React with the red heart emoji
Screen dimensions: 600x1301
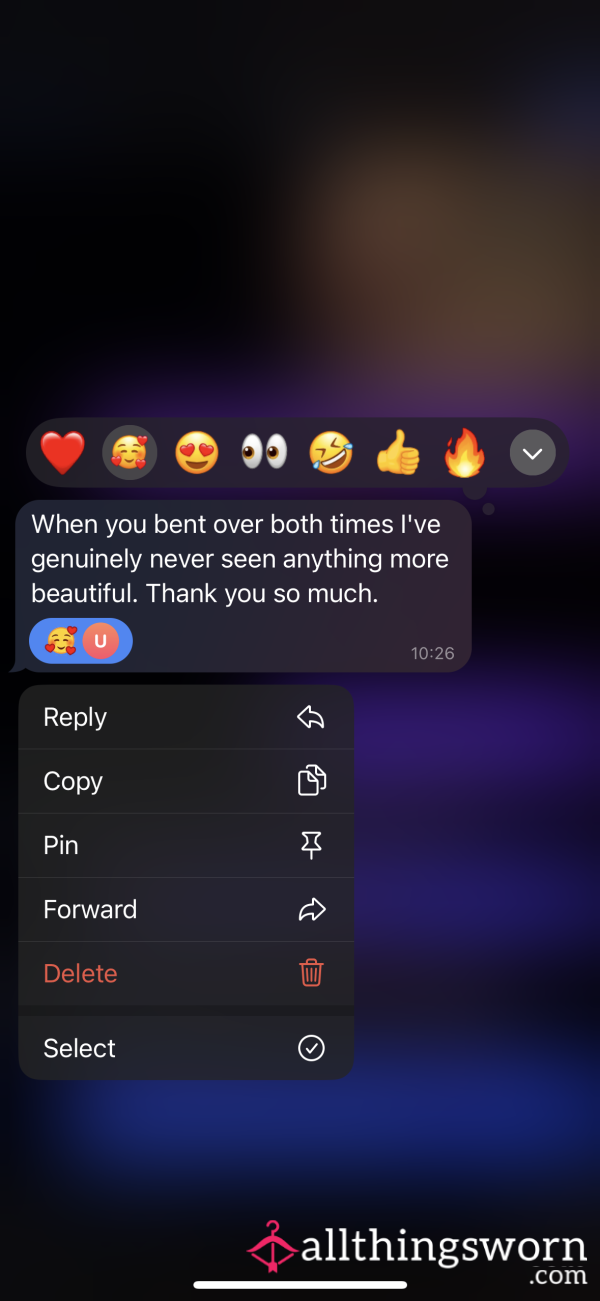[62, 454]
